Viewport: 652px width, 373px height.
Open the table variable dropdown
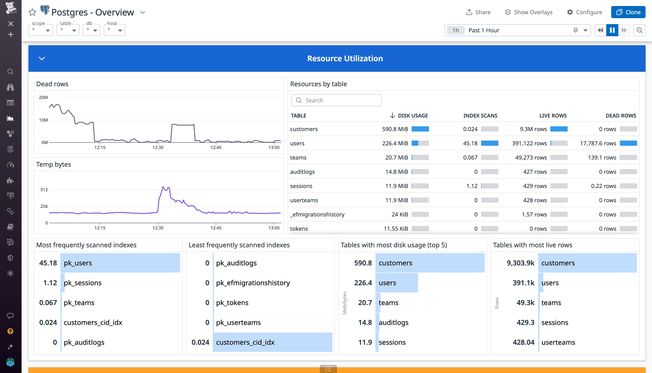coord(68,30)
